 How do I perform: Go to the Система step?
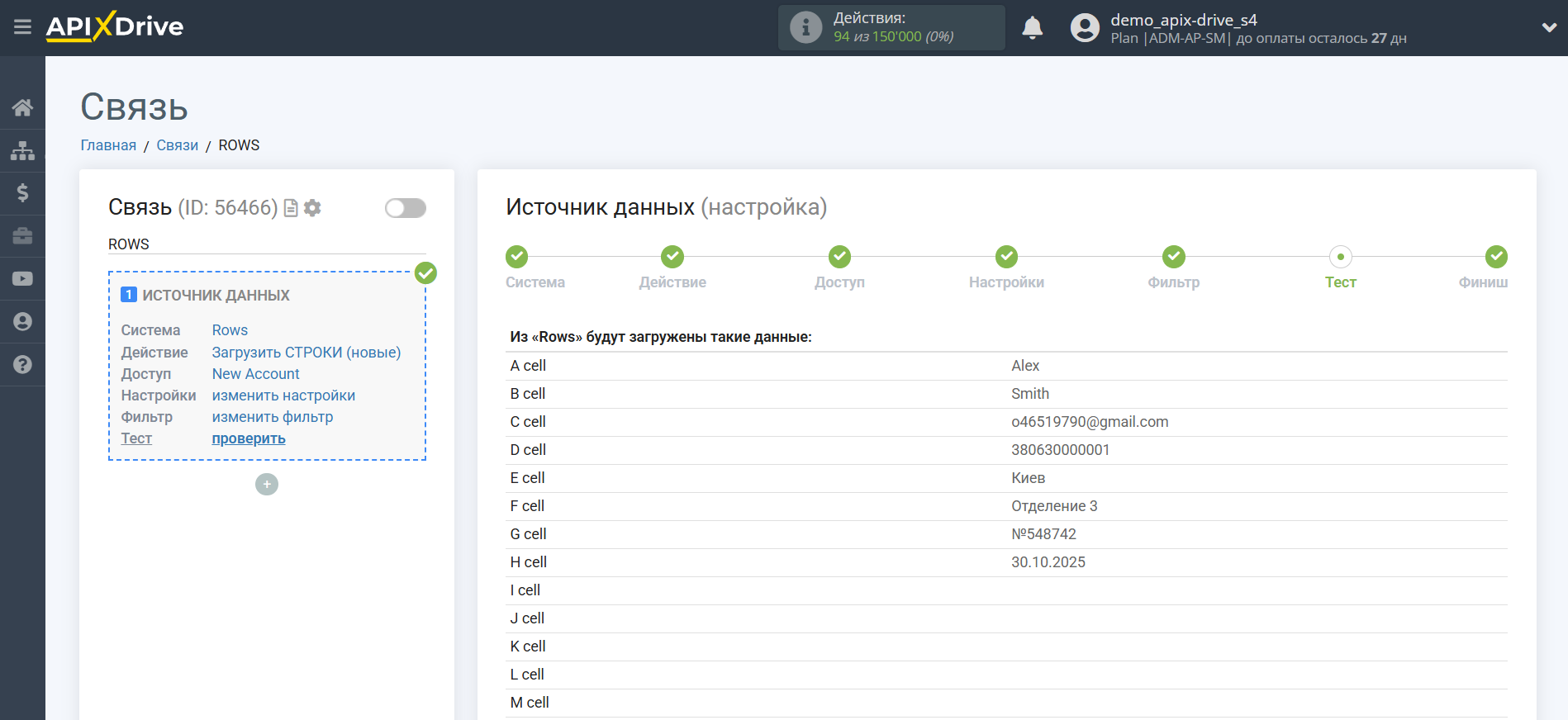tap(517, 257)
